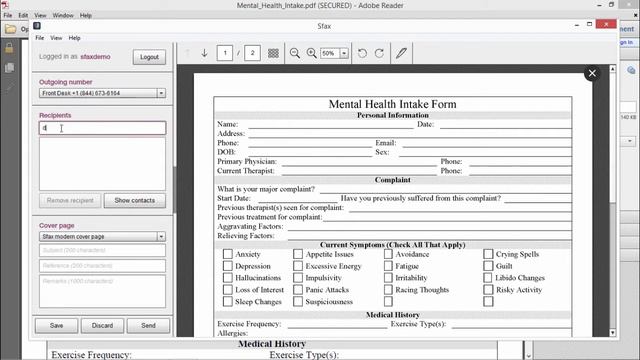This screenshot has width=640, height=360.
Task: Click the preview scrollbar up arrow
Action: pyautogui.click(x=613, y=69)
